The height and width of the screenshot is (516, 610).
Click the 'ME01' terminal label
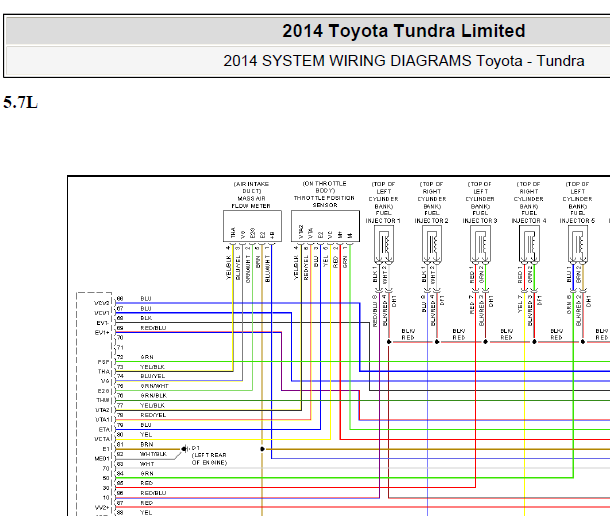(x=103, y=459)
